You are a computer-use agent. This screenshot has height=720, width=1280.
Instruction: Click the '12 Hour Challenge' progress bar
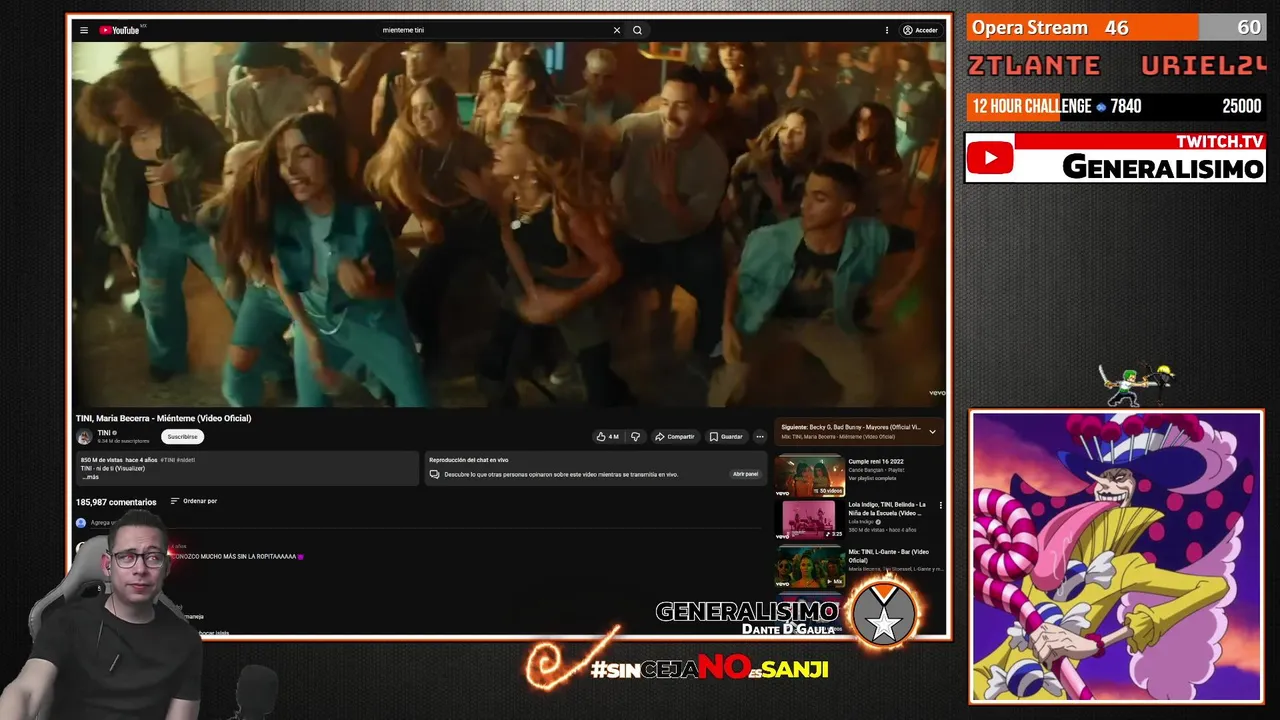(x=1115, y=106)
